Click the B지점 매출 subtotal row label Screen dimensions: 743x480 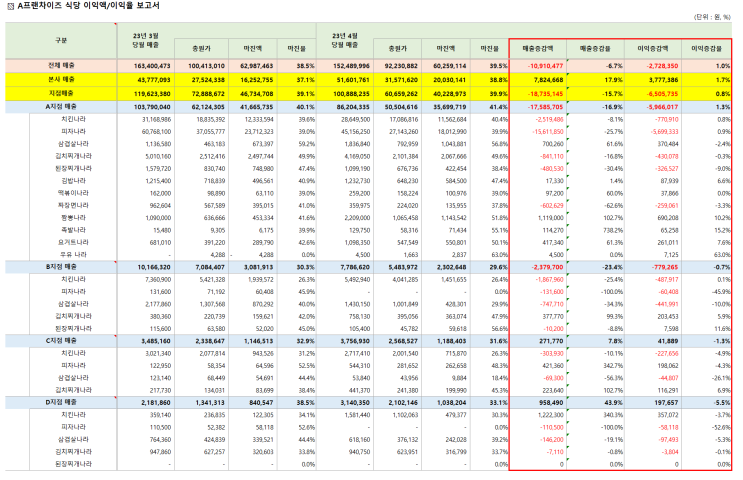point(61,267)
